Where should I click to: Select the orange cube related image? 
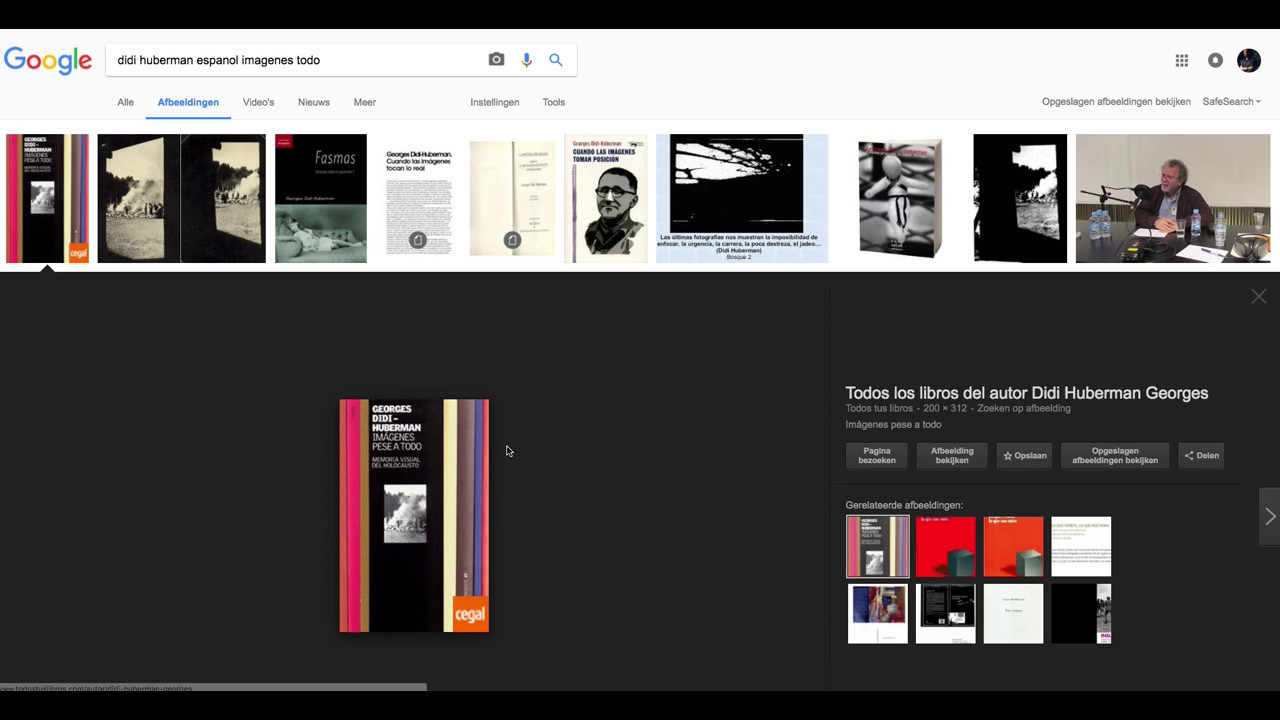[1013, 547]
